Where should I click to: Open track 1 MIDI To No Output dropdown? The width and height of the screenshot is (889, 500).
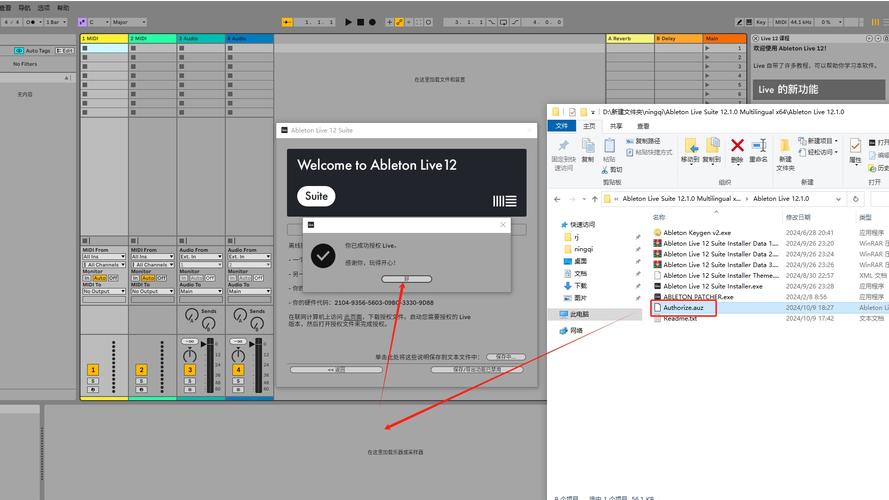pos(104,291)
